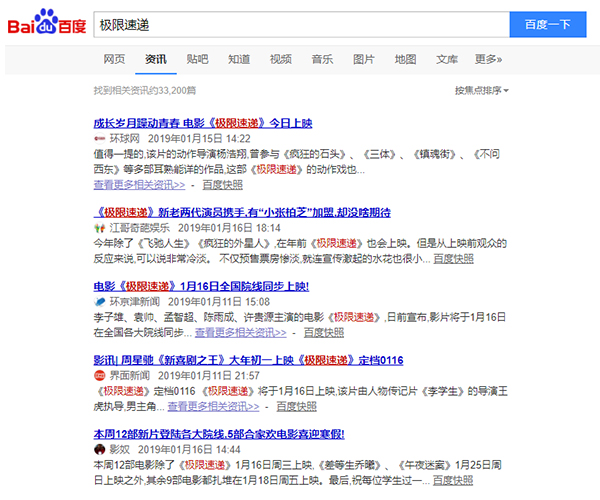Switch to the 网页 tab
The image size is (600, 500).
114,59
